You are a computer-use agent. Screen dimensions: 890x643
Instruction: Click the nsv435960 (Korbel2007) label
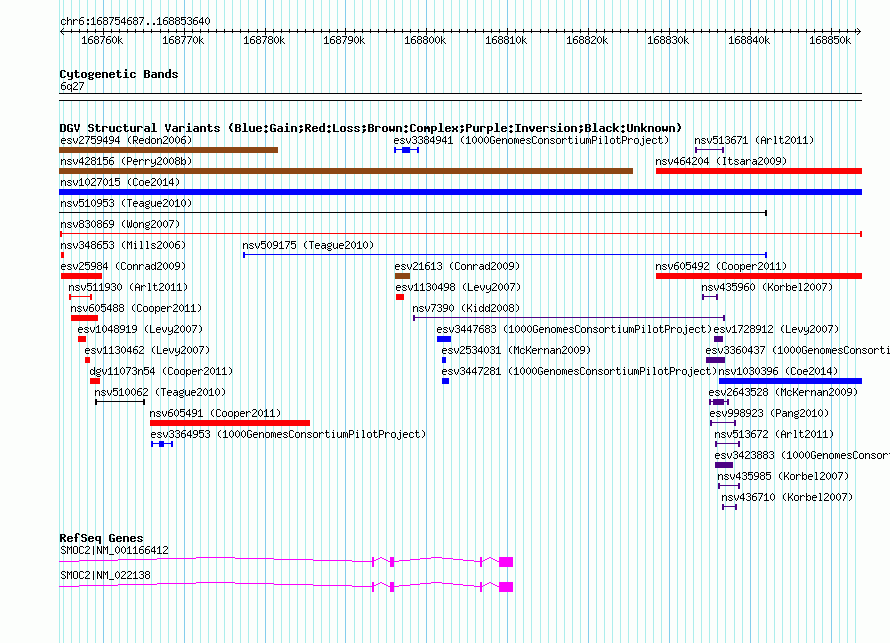click(x=767, y=287)
